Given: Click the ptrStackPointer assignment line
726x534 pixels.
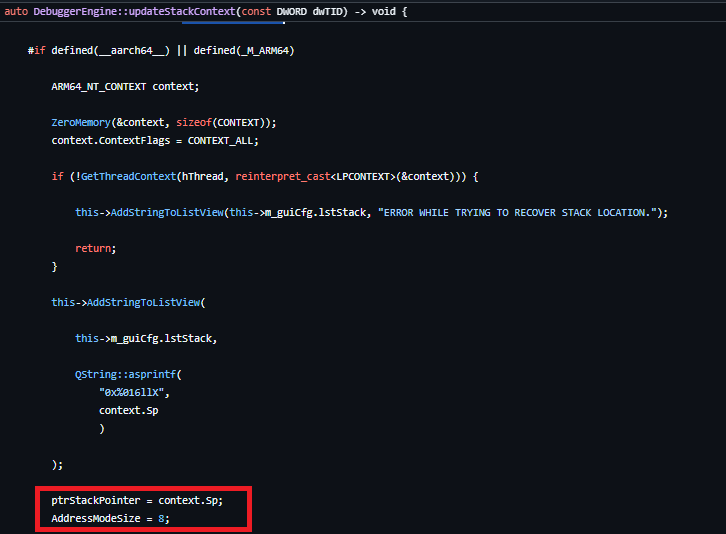Looking at the screenshot, I should pos(137,500).
